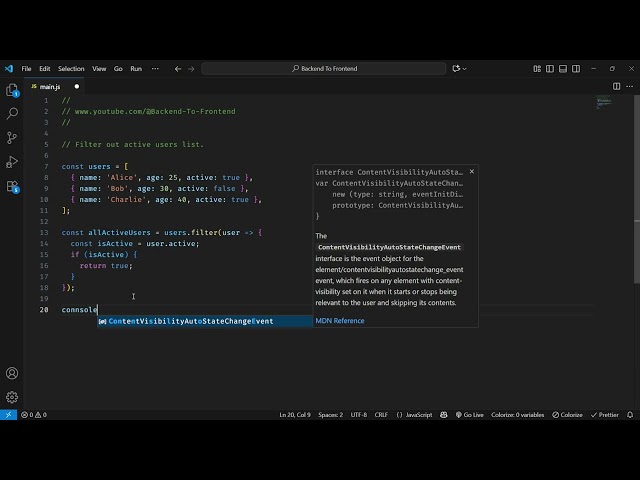Click 'allActiveUsers' on line 13
Viewport: 640px width, 480px height.
[x=119, y=232]
